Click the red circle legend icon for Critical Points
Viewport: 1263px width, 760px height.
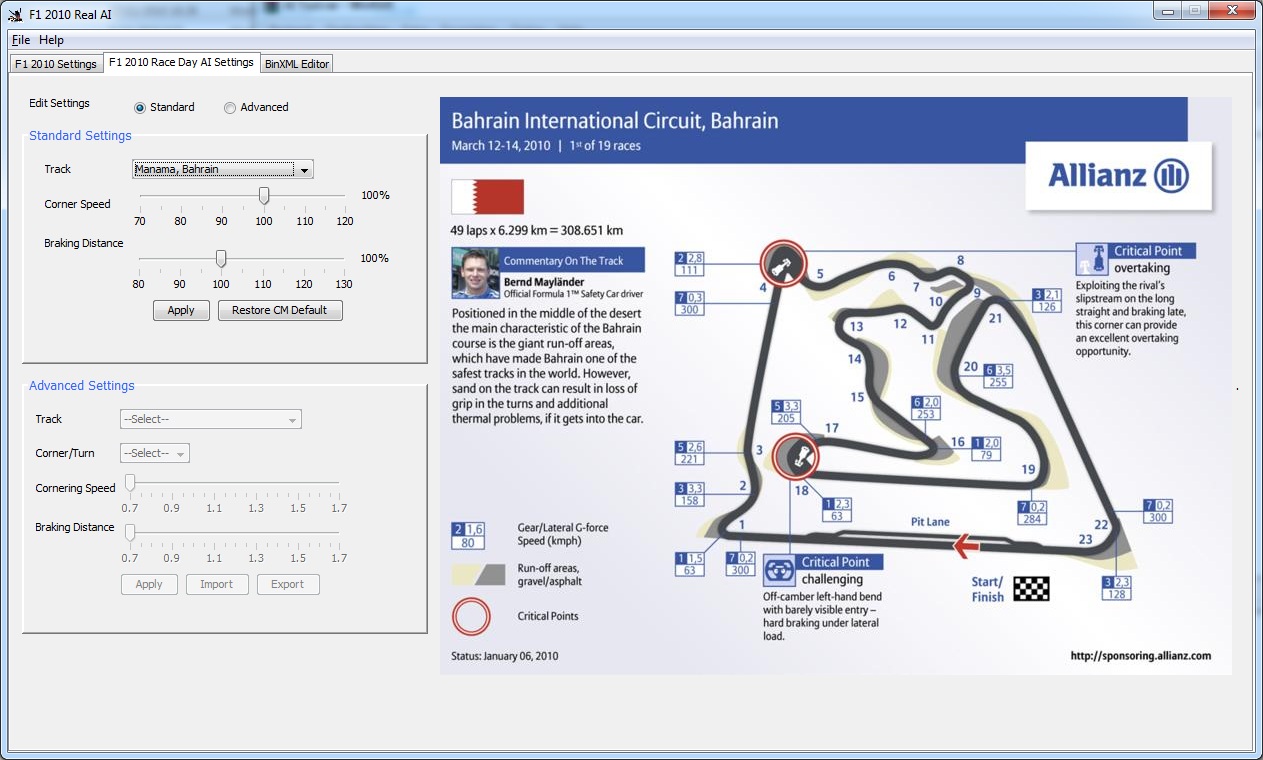(x=472, y=617)
